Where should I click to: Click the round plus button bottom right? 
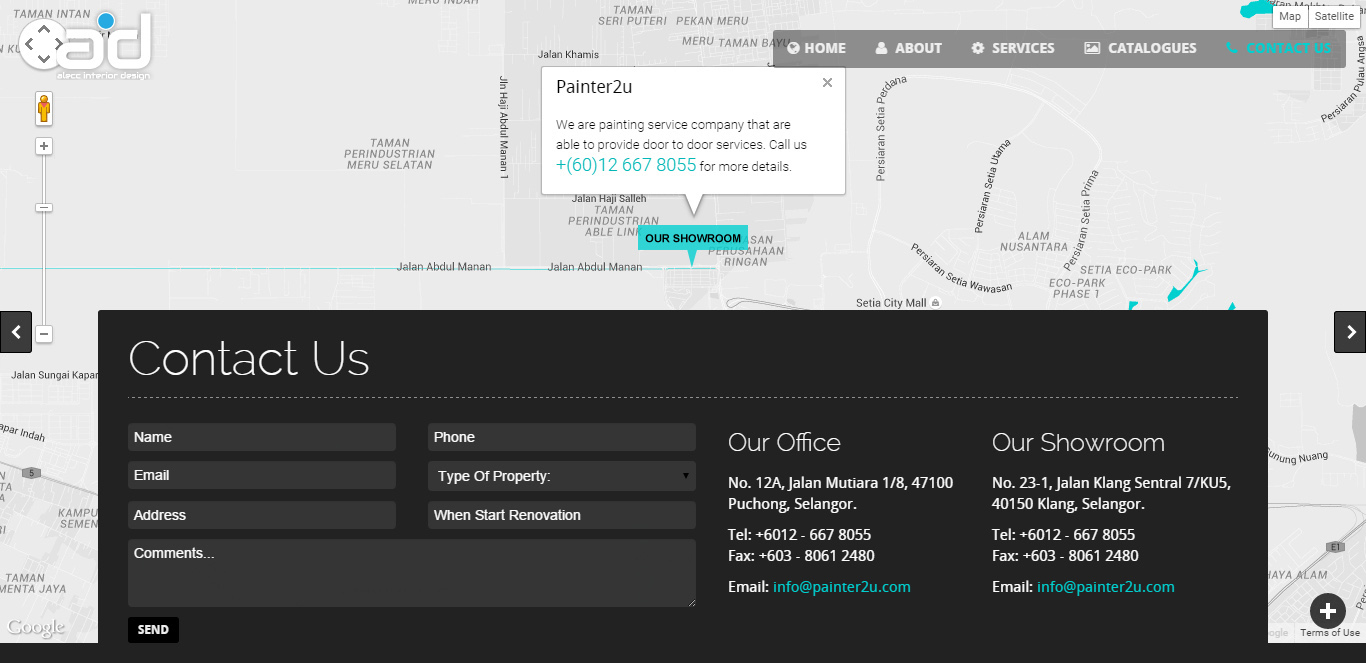point(1328,611)
